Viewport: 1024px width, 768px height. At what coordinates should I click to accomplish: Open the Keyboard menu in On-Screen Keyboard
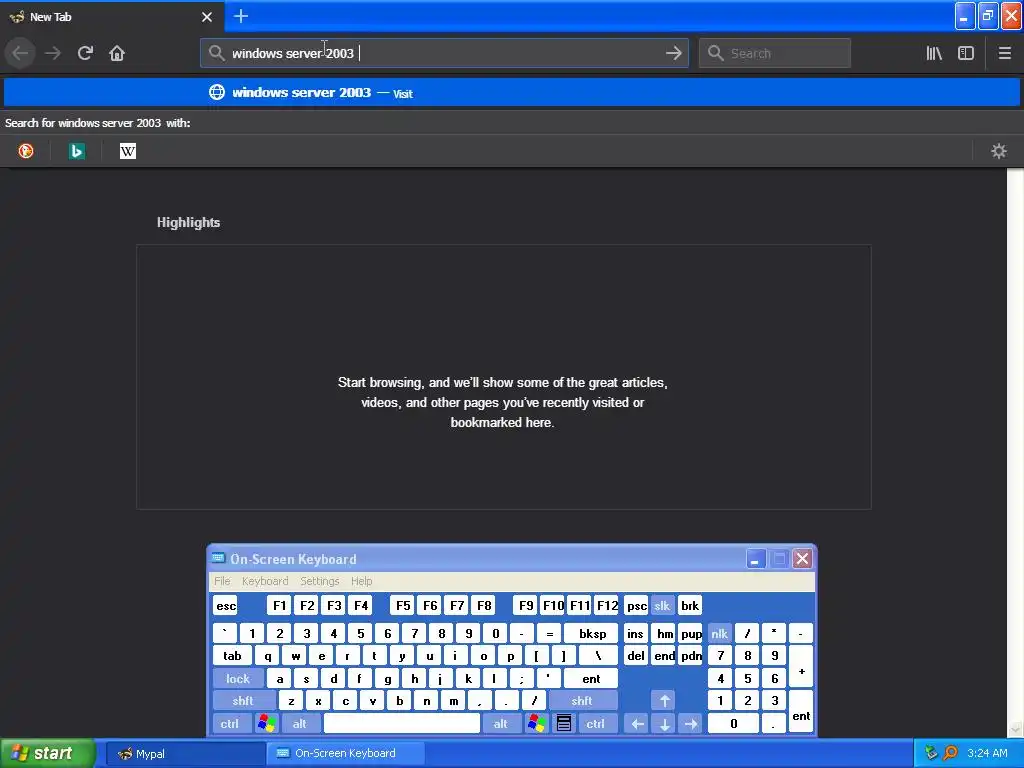pos(264,581)
